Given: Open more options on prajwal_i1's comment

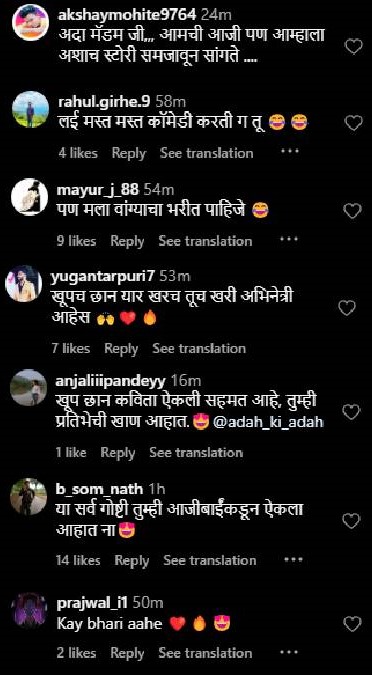Looking at the screenshot, I should pos(288,651).
